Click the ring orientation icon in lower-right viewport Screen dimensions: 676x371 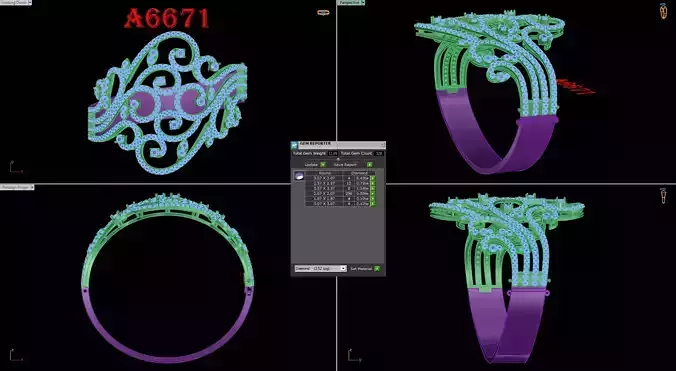click(663, 196)
